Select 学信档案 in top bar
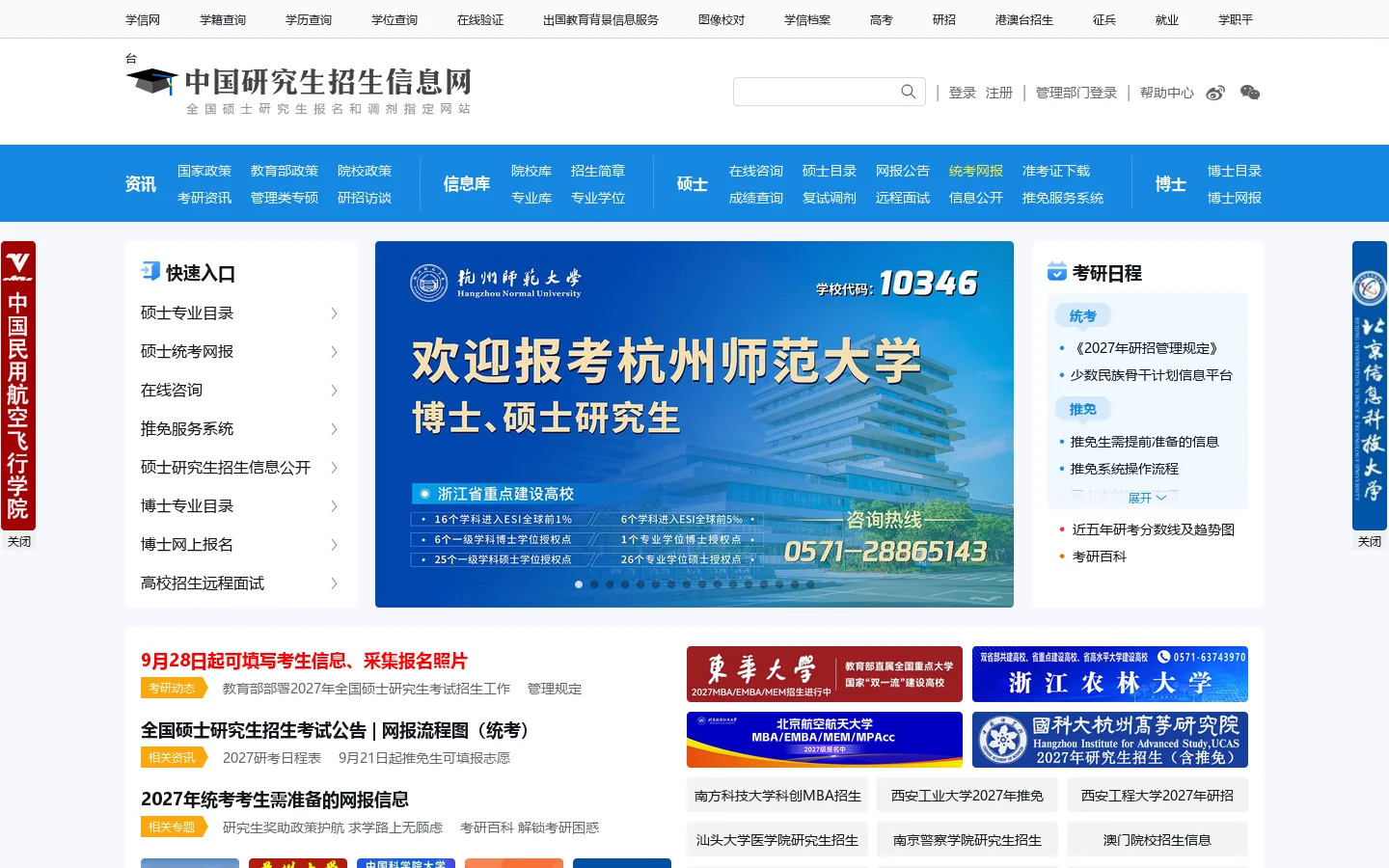Screen dimensions: 1389x868 tap(807, 19)
